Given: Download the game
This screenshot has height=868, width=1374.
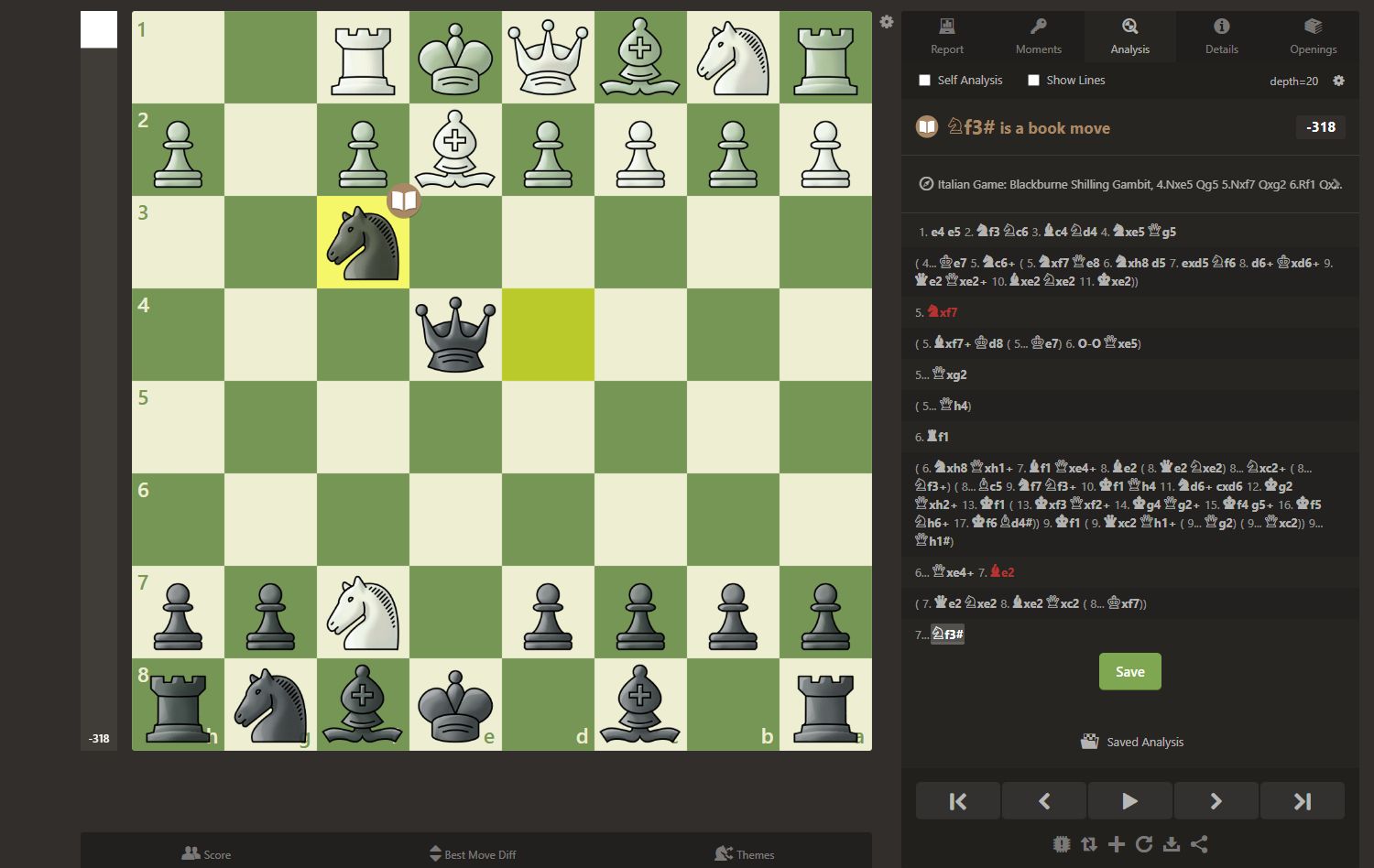Looking at the screenshot, I should tap(1172, 844).
